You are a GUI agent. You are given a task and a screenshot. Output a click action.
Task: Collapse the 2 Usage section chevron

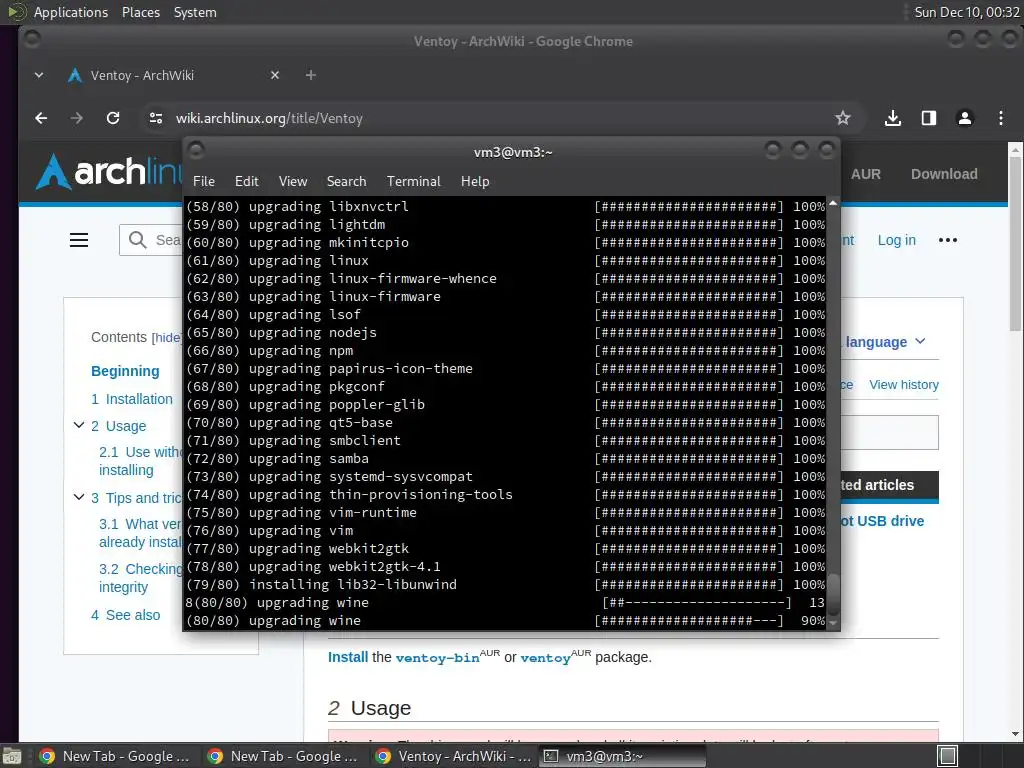[x=79, y=426]
